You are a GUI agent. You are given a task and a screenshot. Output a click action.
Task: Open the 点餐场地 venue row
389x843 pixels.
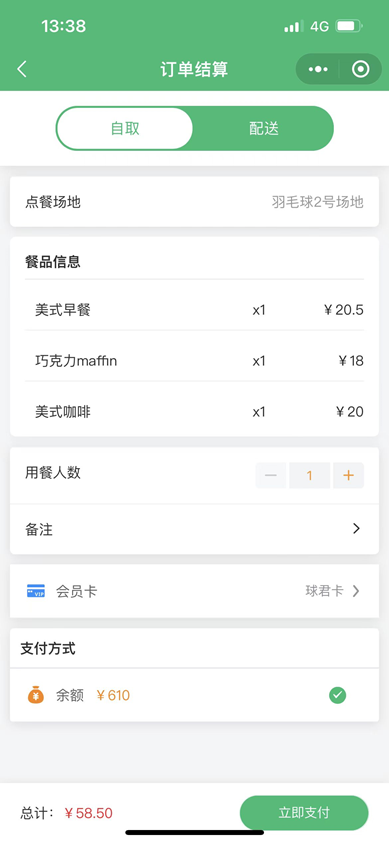pyautogui.click(x=194, y=202)
